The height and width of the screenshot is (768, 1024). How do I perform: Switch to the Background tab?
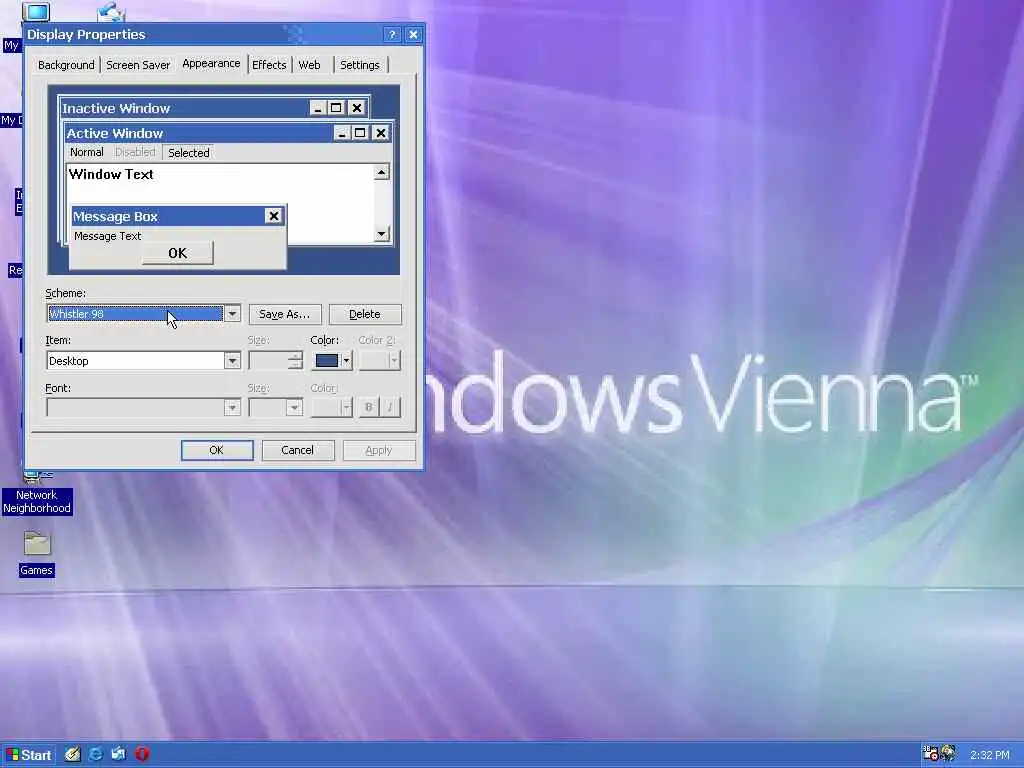(x=66, y=65)
